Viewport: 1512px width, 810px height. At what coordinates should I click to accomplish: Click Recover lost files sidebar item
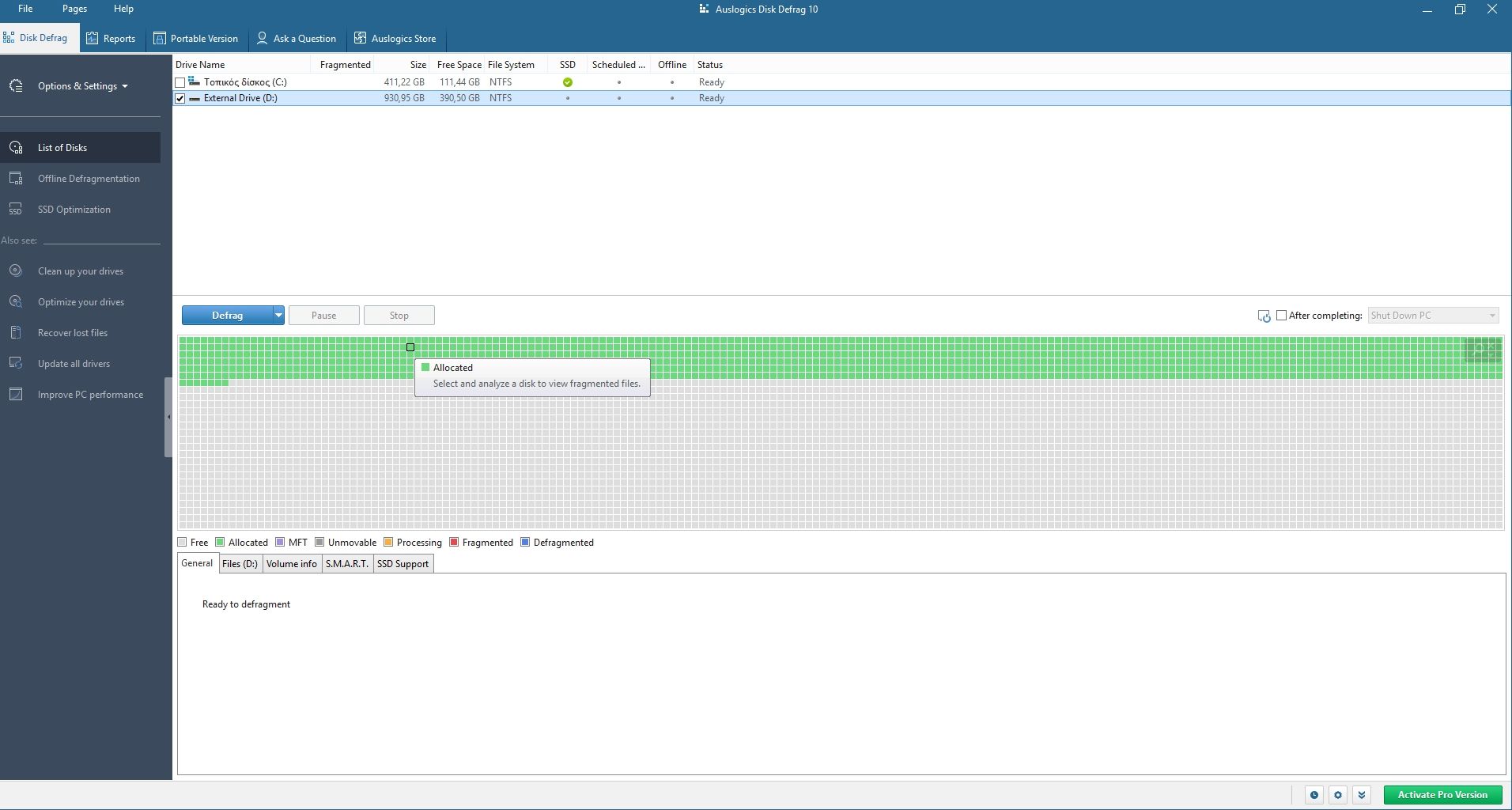pos(72,333)
